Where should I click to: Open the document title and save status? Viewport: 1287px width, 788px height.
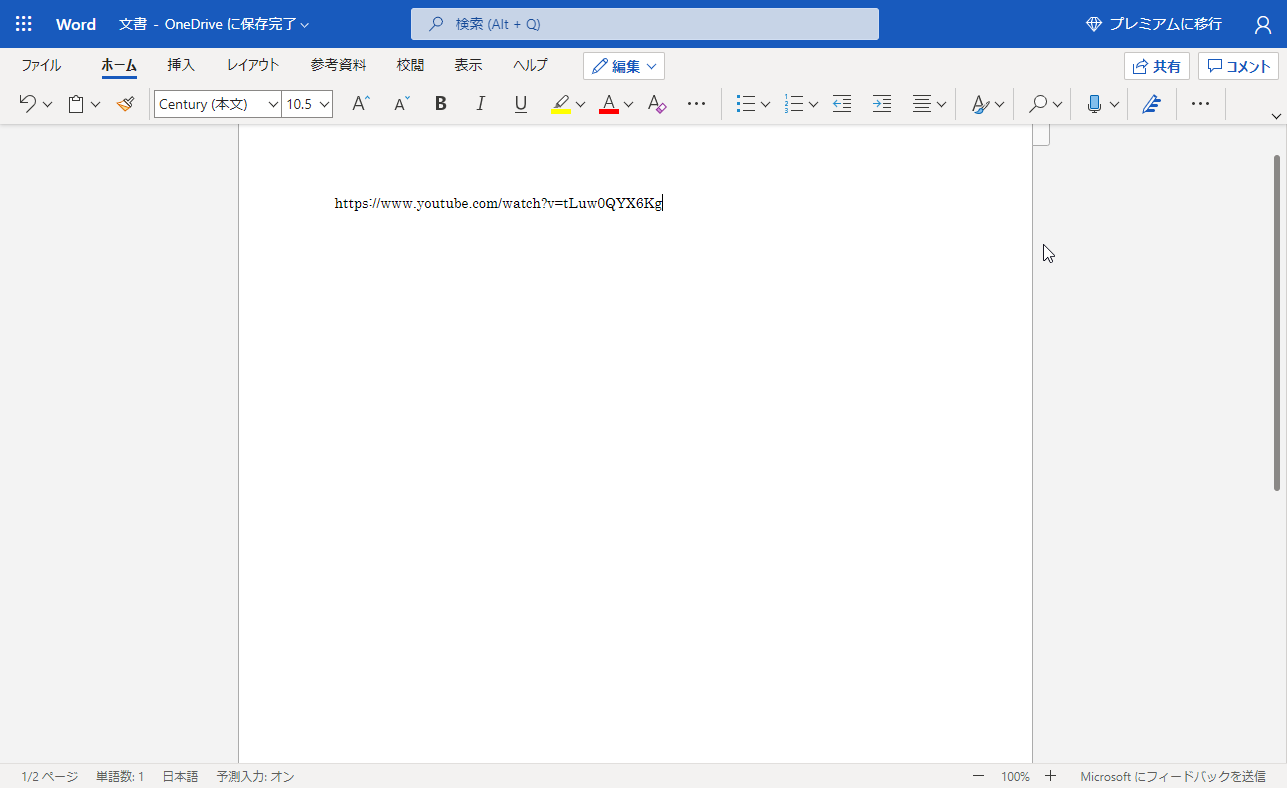click(214, 24)
